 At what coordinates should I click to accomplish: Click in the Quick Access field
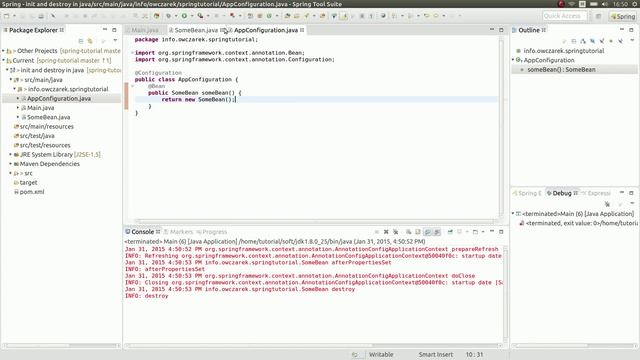pyautogui.click(x=565, y=16)
